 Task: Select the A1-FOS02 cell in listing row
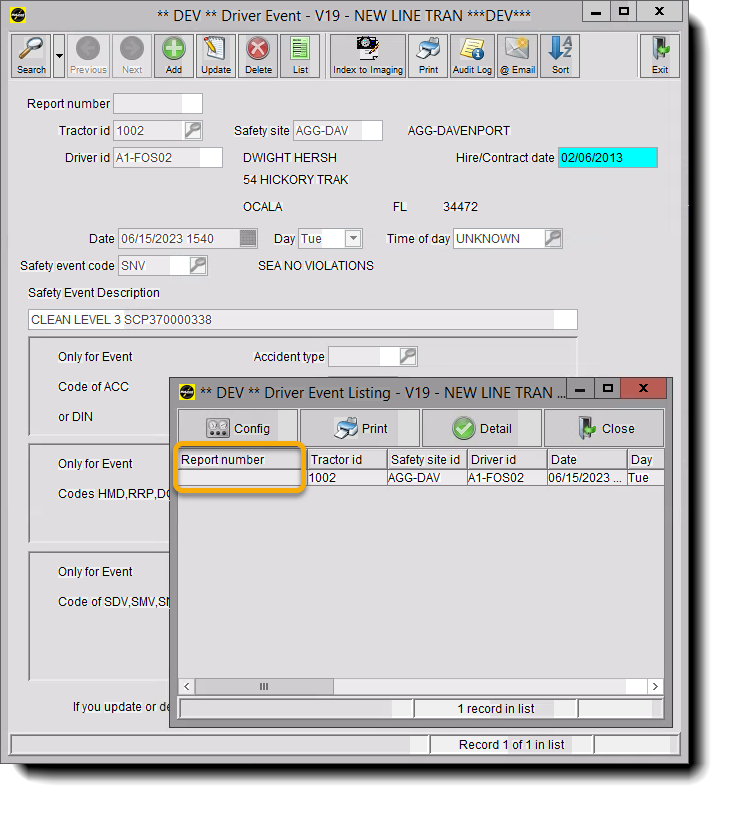click(507, 478)
